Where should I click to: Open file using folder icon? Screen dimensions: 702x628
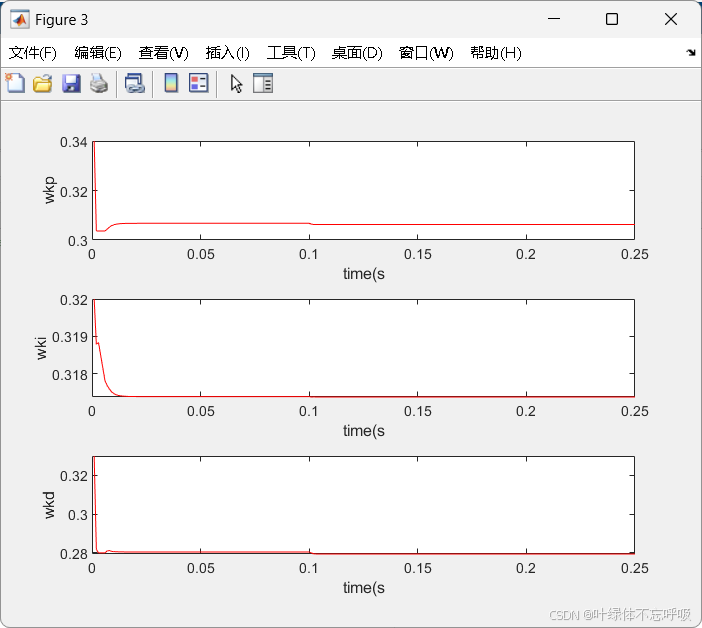[x=43, y=84]
